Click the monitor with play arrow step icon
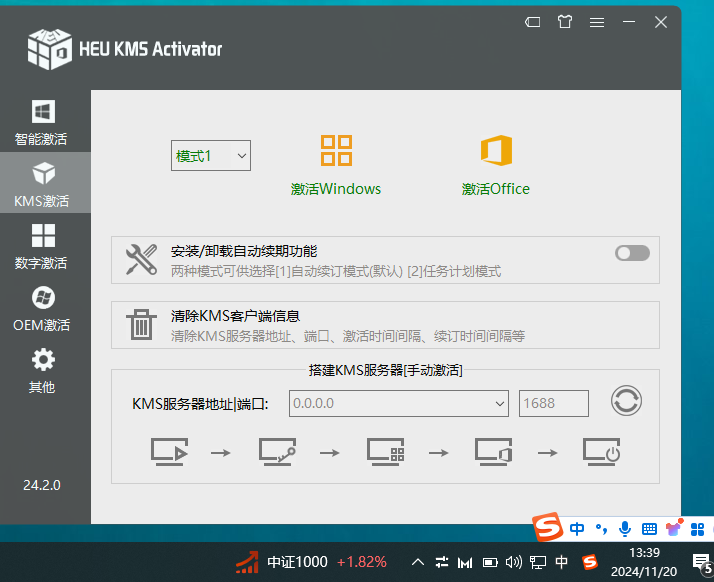714x582 pixels. (169, 452)
